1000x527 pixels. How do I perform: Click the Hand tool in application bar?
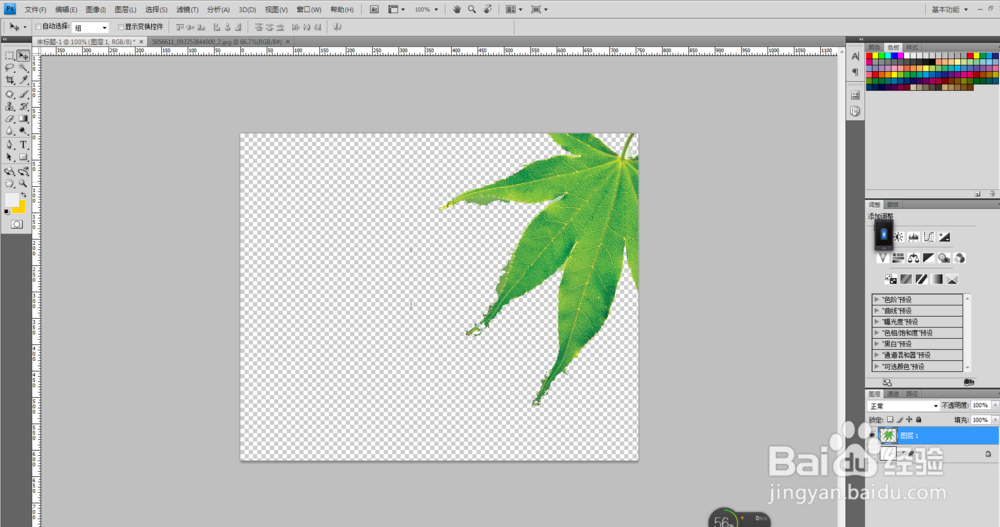[x=457, y=10]
